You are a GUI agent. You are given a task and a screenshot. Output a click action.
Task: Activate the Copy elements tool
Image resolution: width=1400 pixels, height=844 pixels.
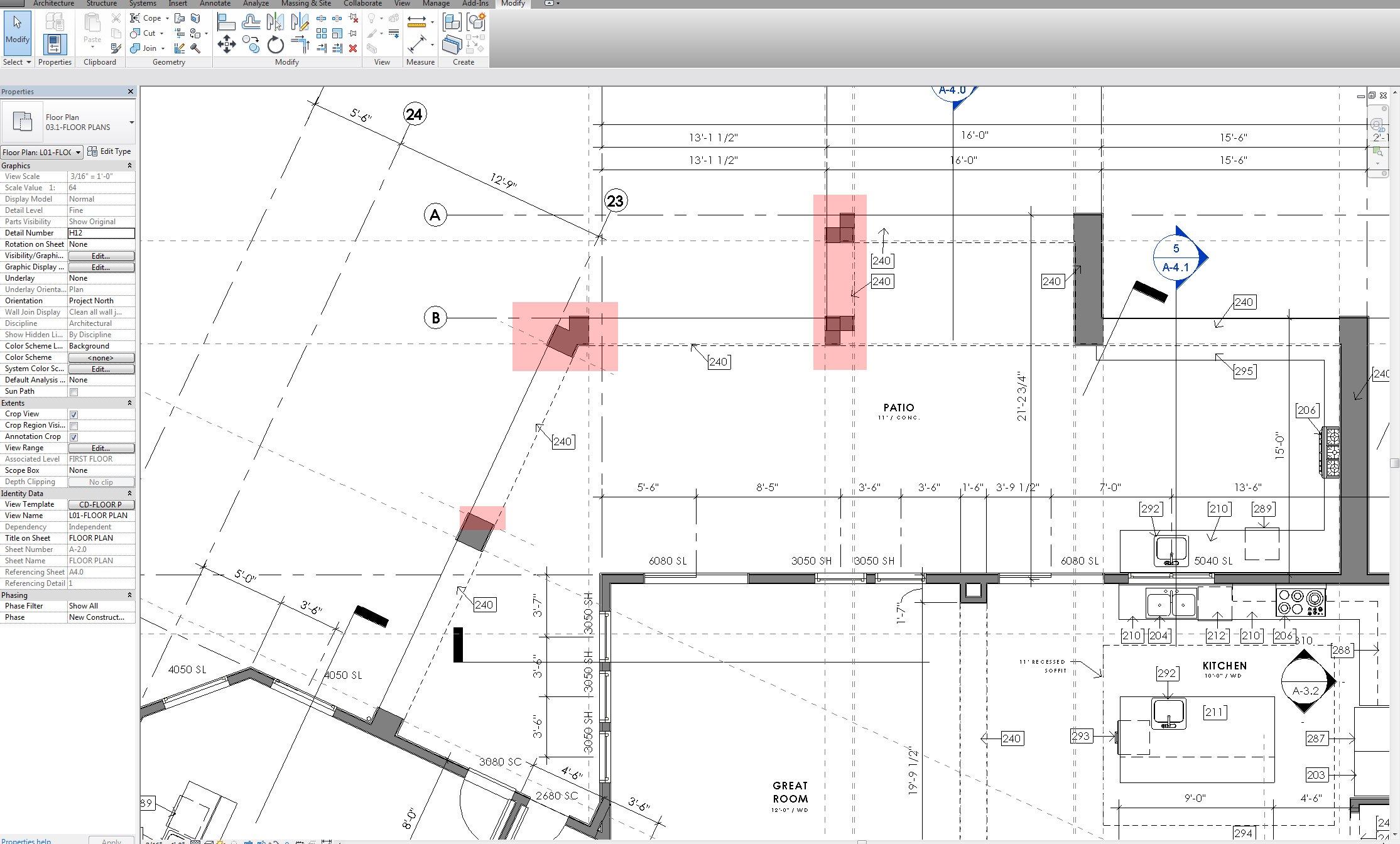[x=251, y=45]
